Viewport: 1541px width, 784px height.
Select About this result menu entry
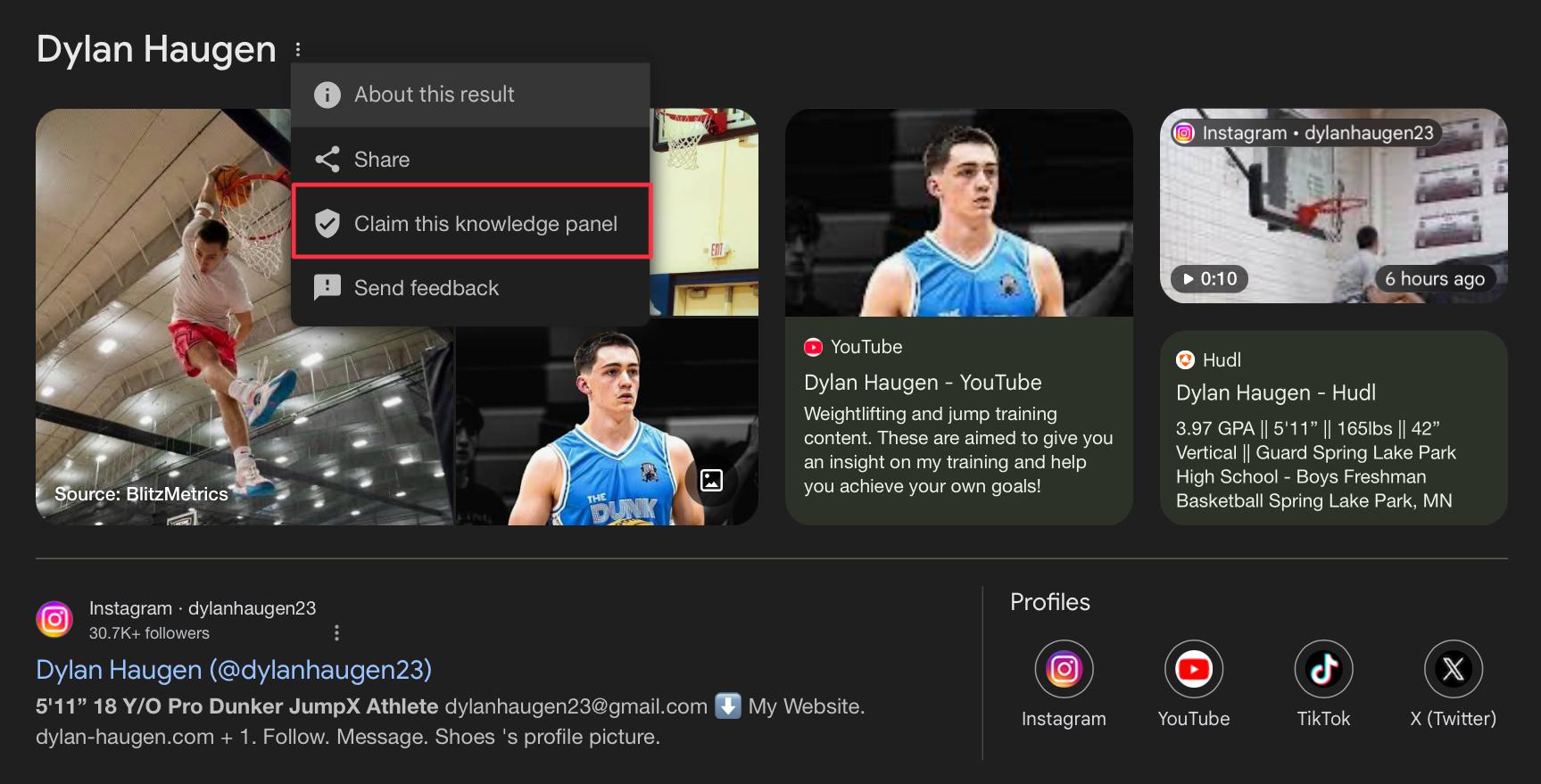pos(470,95)
